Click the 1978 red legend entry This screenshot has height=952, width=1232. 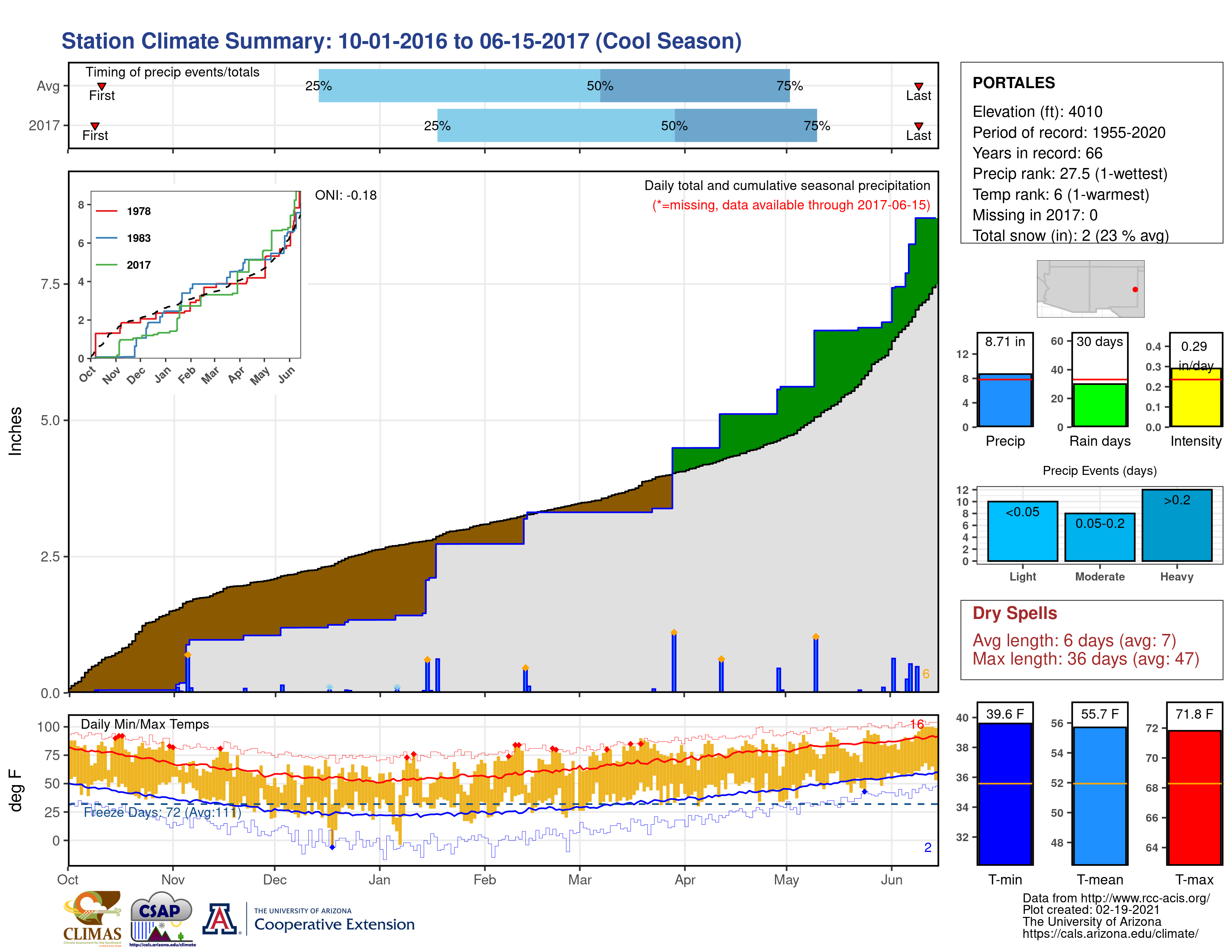123,211
